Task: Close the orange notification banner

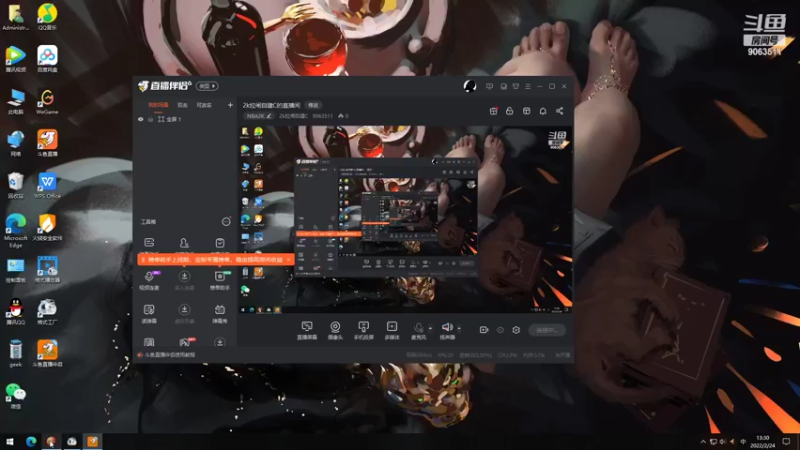Action: [x=289, y=260]
